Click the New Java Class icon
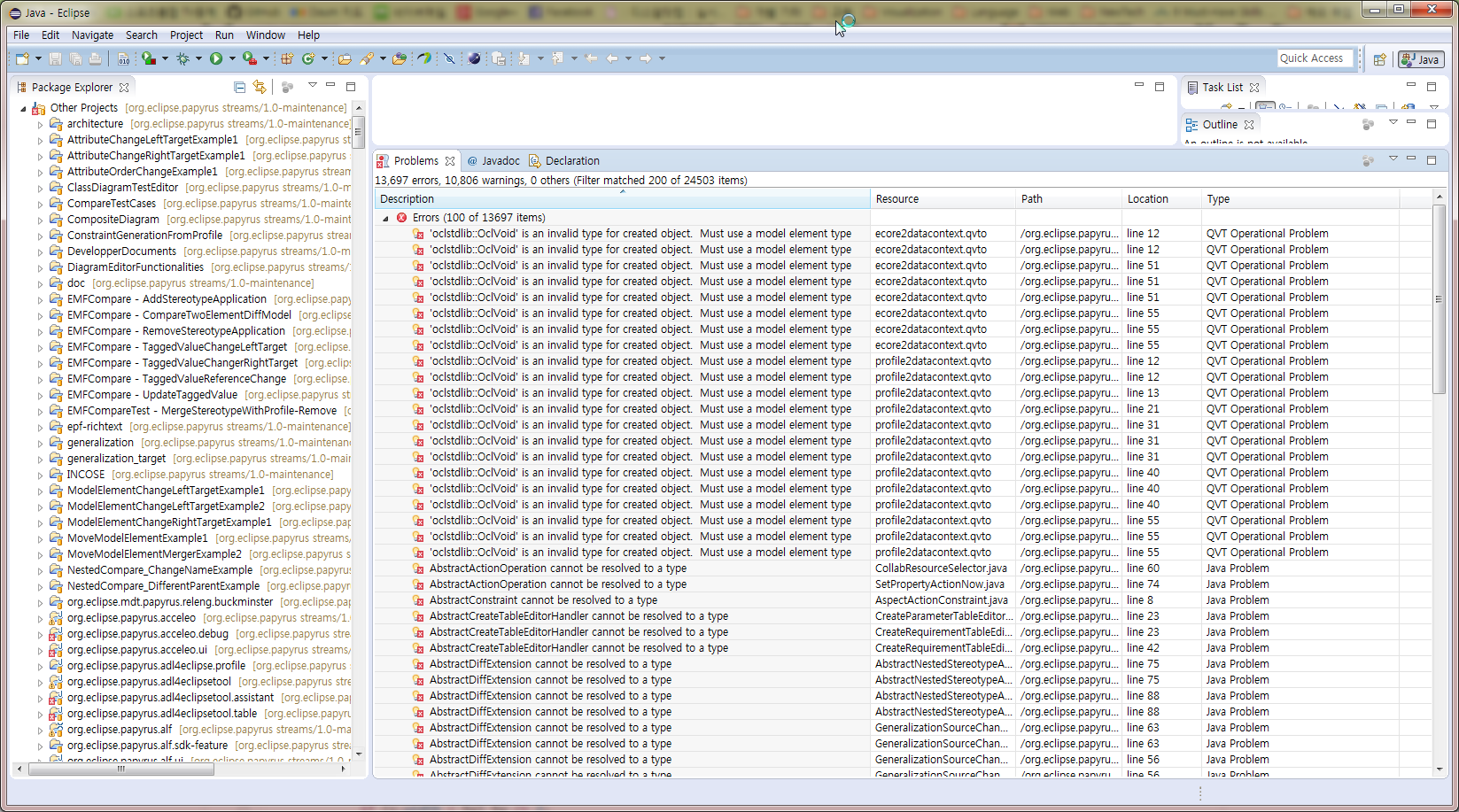The image size is (1459, 812). pos(308,58)
